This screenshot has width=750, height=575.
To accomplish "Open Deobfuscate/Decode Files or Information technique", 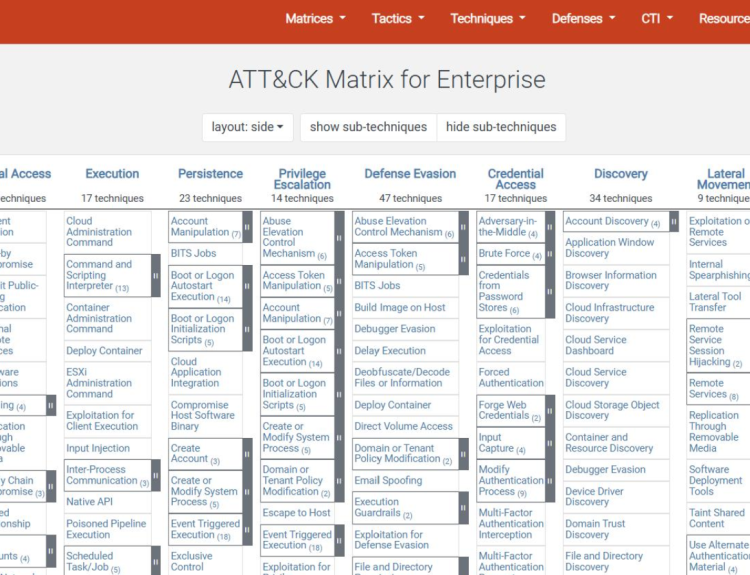I will click(x=402, y=377).
